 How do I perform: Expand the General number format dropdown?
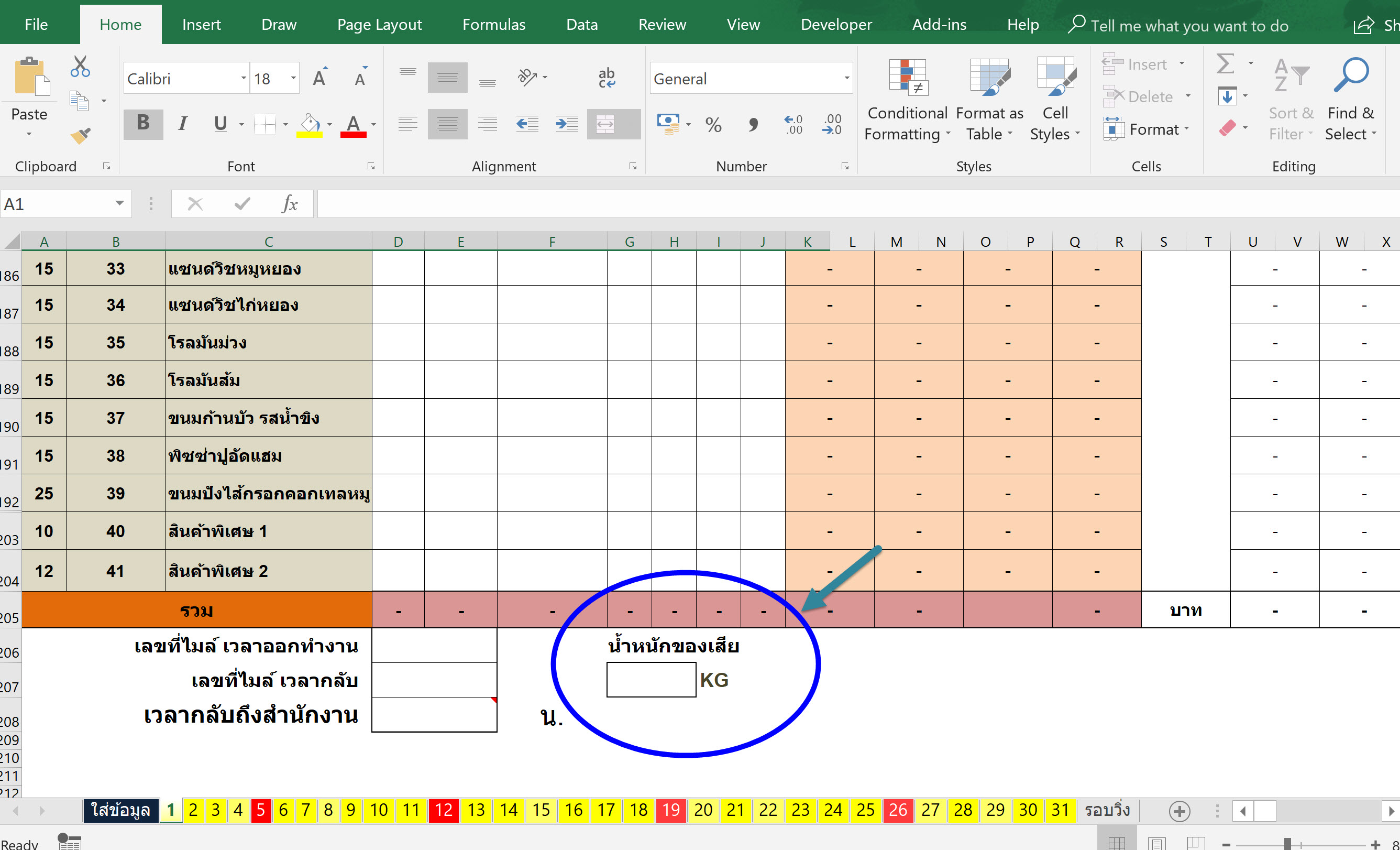[x=846, y=79]
